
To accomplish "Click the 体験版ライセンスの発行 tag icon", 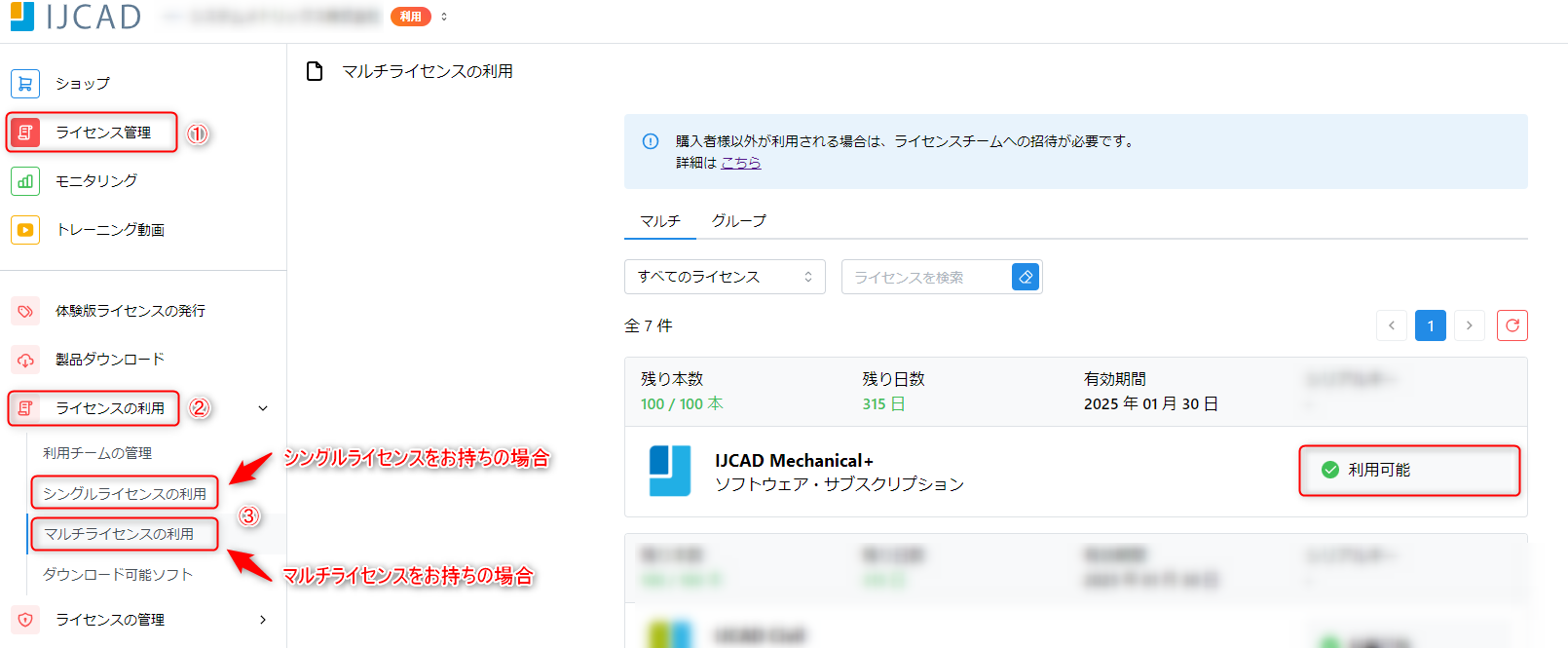I will click(25, 311).
